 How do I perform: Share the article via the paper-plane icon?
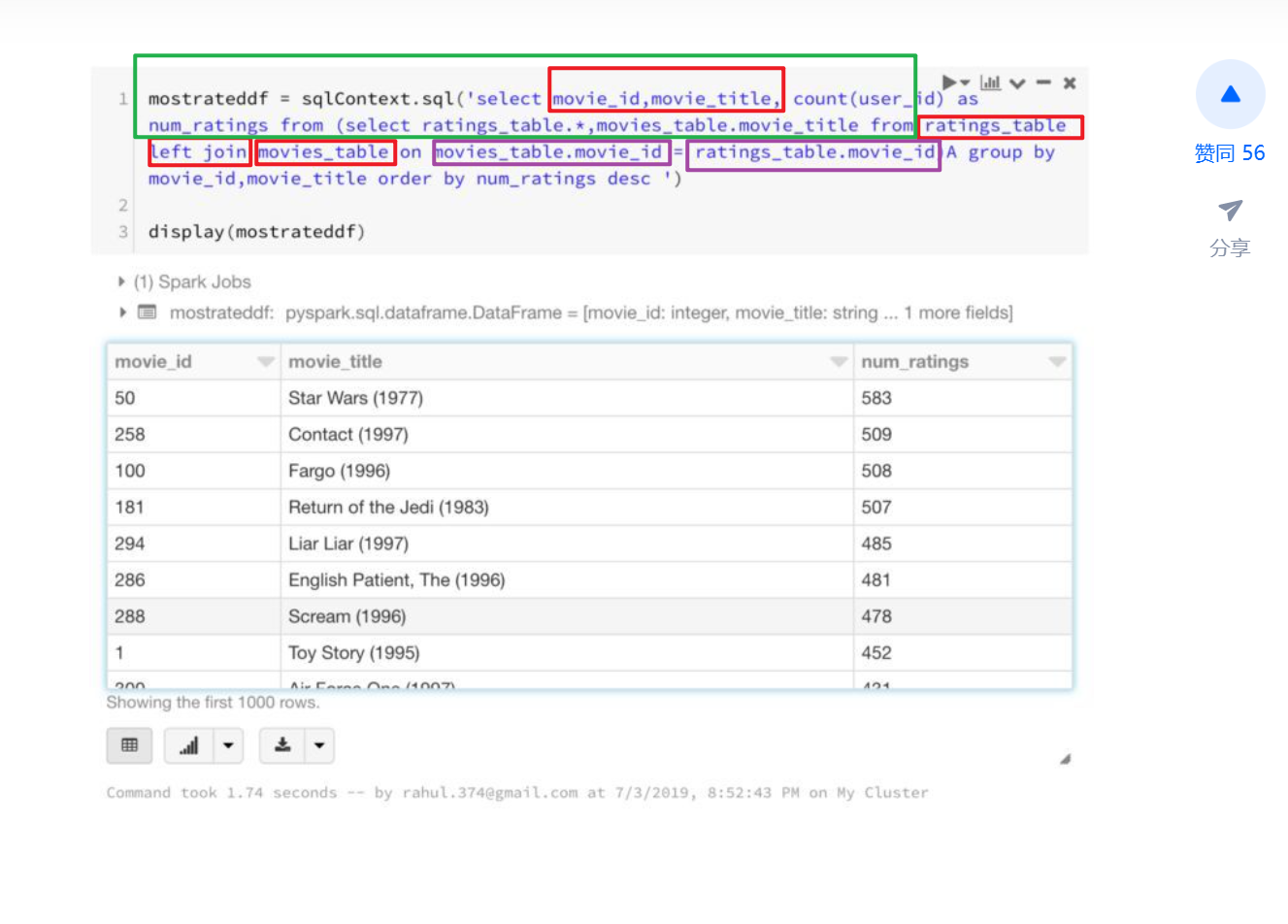pyautogui.click(x=1230, y=210)
